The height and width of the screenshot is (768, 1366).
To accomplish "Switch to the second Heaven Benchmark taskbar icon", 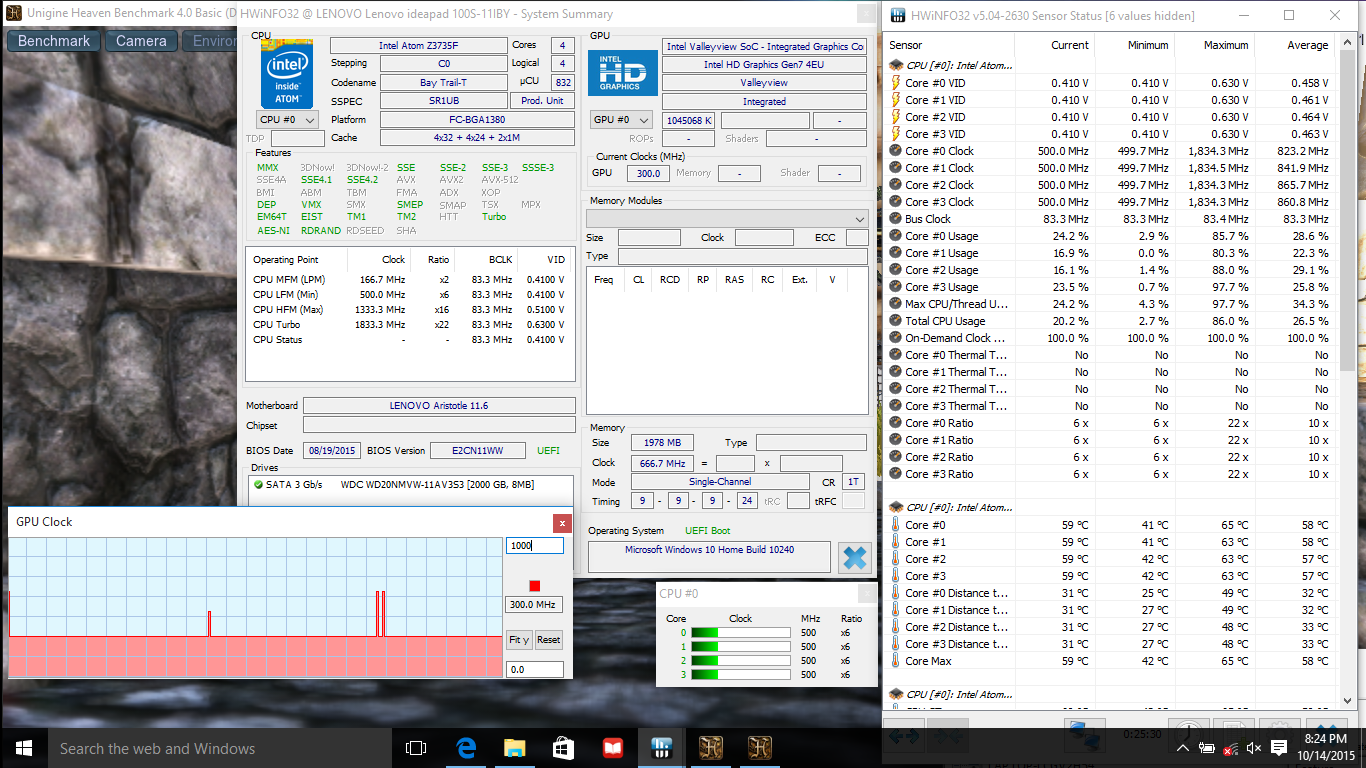I will pyautogui.click(x=759, y=748).
